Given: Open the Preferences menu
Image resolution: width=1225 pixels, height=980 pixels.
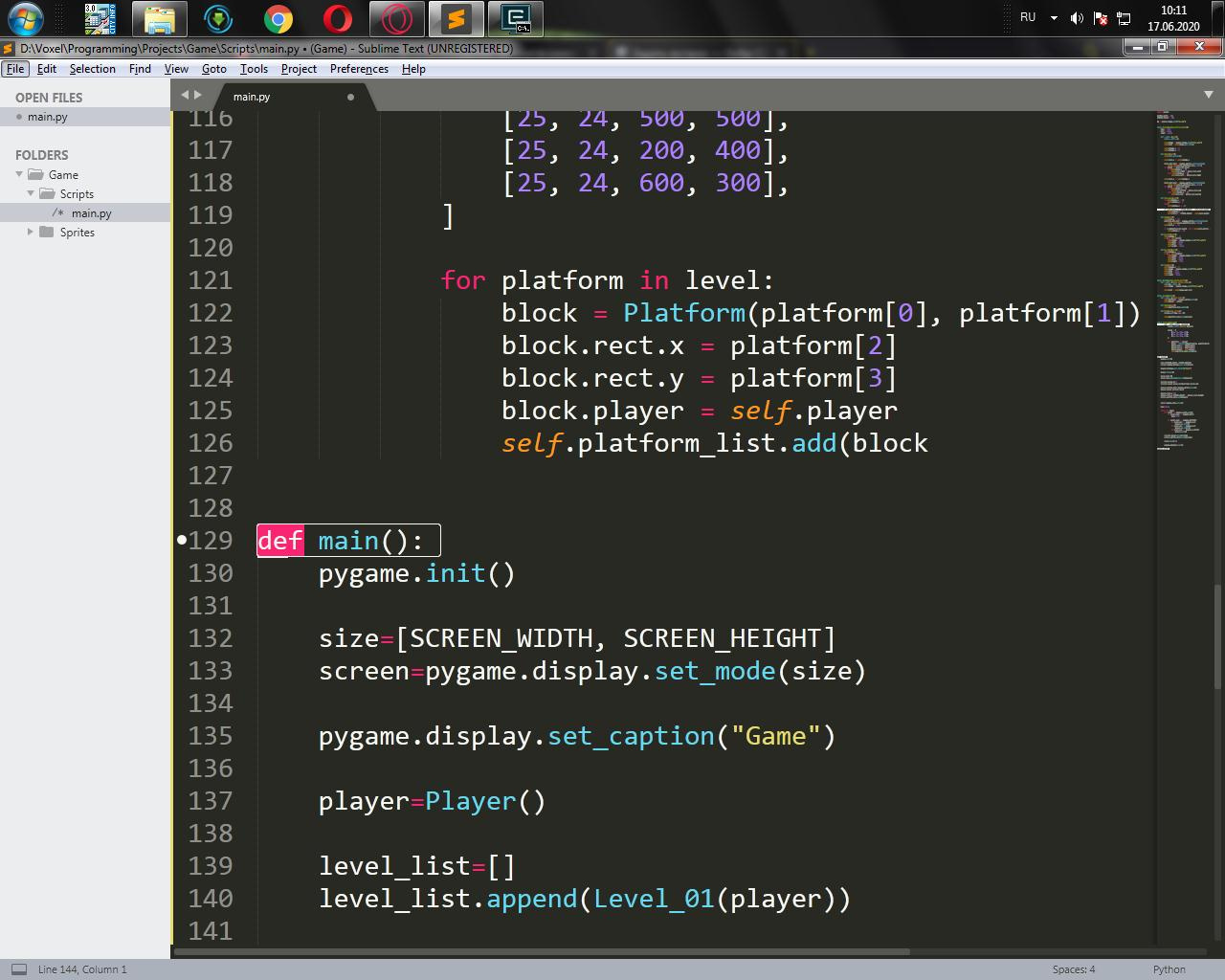Looking at the screenshot, I should tap(359, 69).
